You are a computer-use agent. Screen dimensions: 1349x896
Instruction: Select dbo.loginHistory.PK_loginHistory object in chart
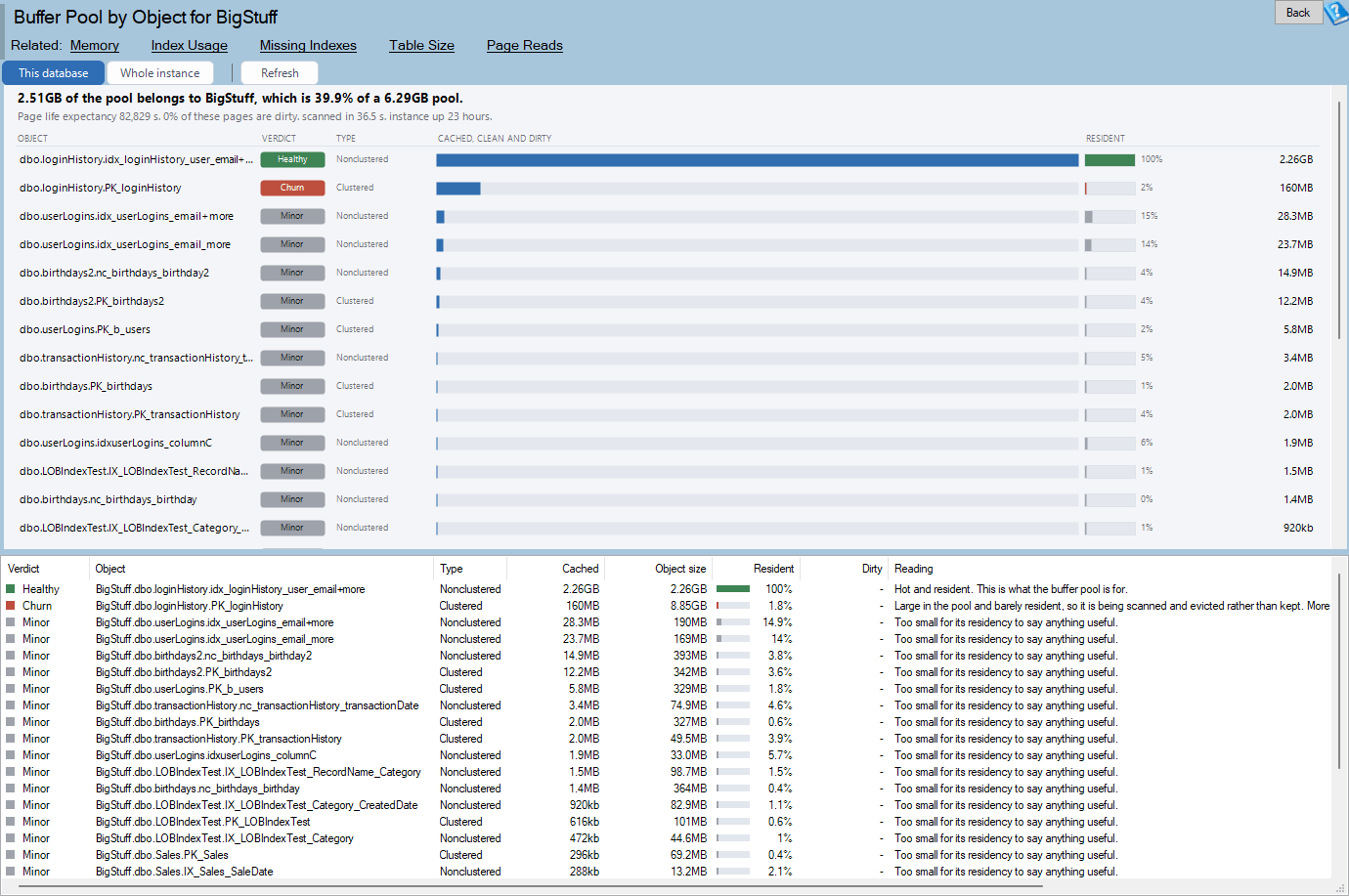coord(101,188)
